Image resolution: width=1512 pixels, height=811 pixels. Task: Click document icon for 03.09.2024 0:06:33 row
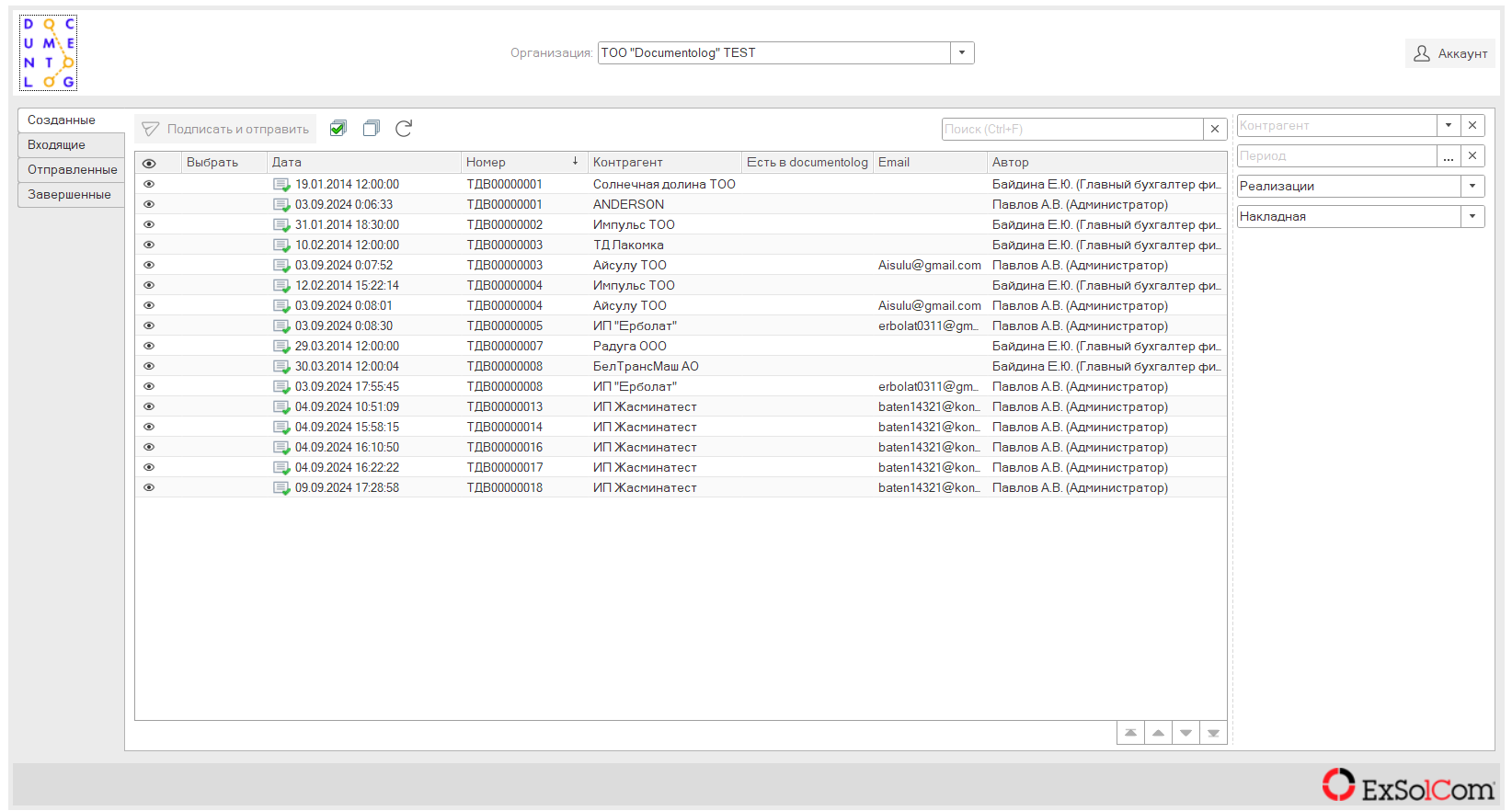(x=281, y=205)
